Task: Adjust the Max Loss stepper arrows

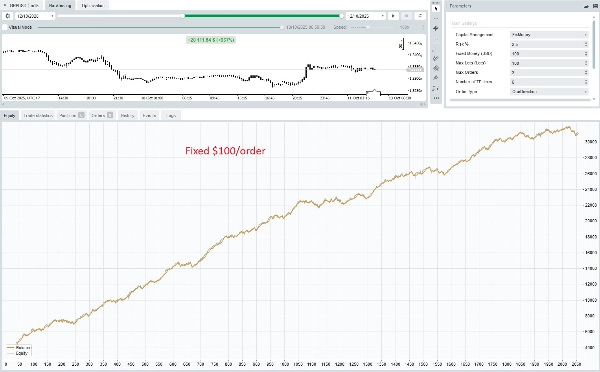Action: tap(586, 63)
